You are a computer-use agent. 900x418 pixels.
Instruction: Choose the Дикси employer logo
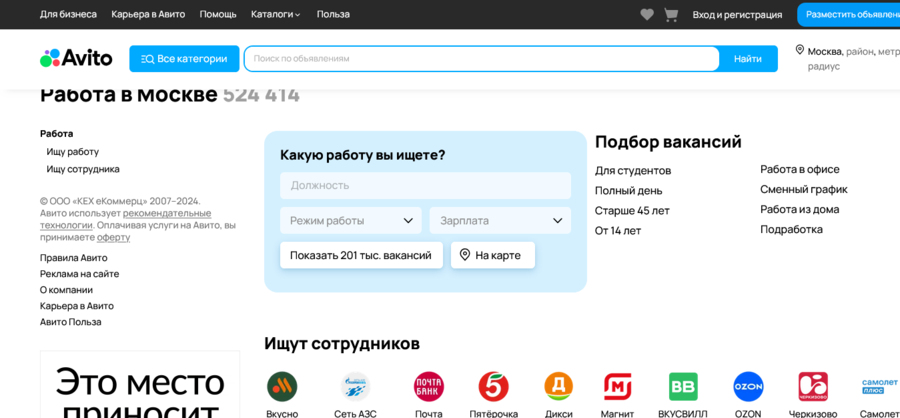click(558, 386)
